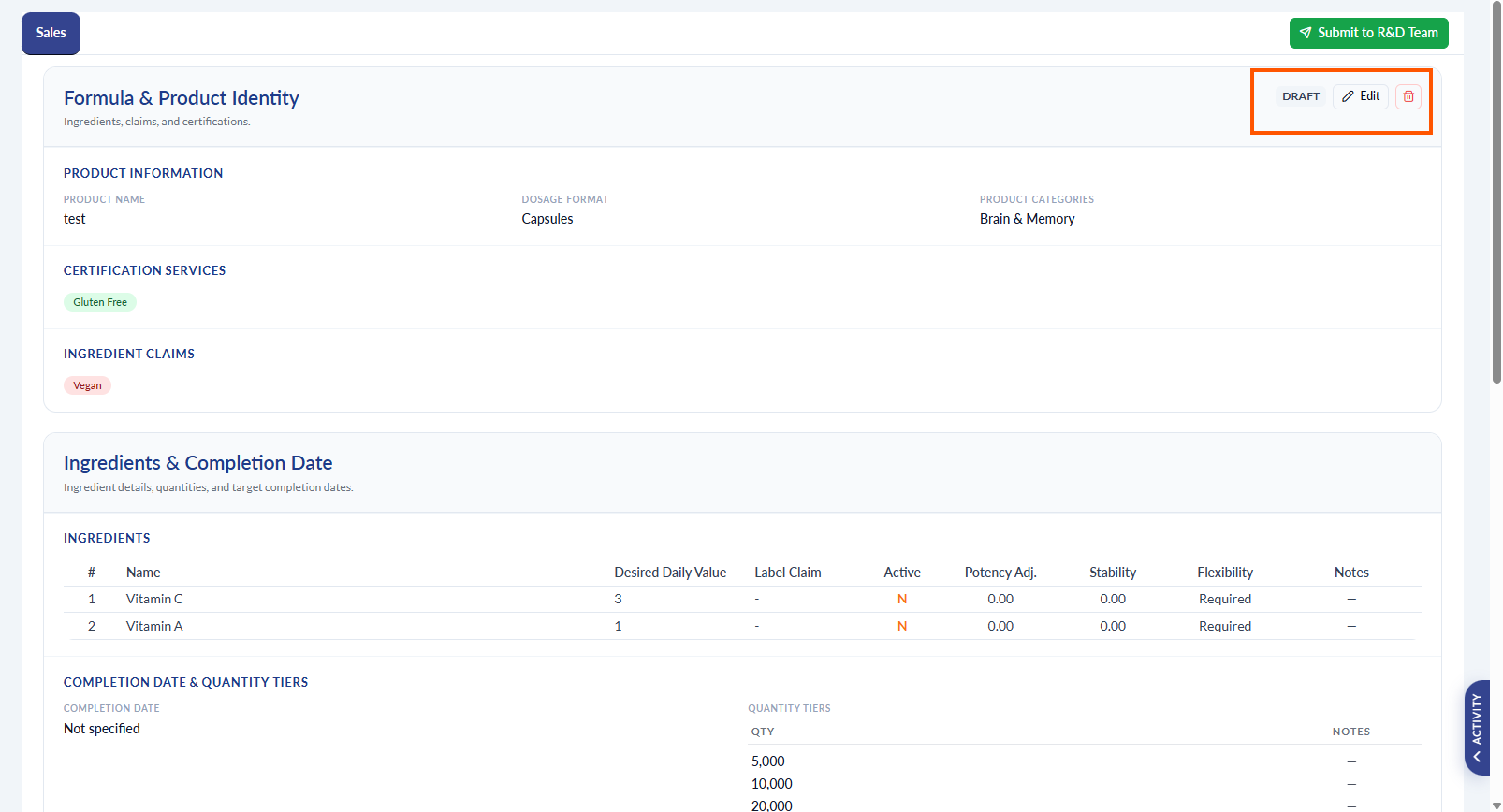The height and width of the screenshot is (812, 1503).
Task: Click the Name column header
Action: point(143,573)
